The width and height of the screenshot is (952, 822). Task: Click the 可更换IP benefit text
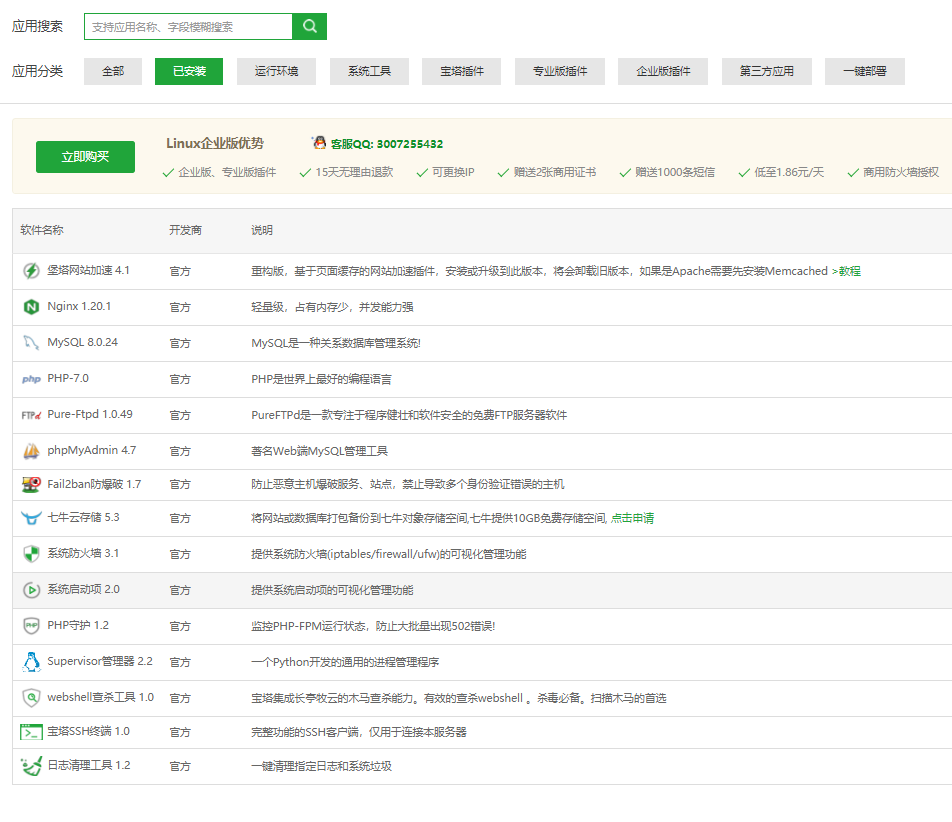(x=453, y=172)
